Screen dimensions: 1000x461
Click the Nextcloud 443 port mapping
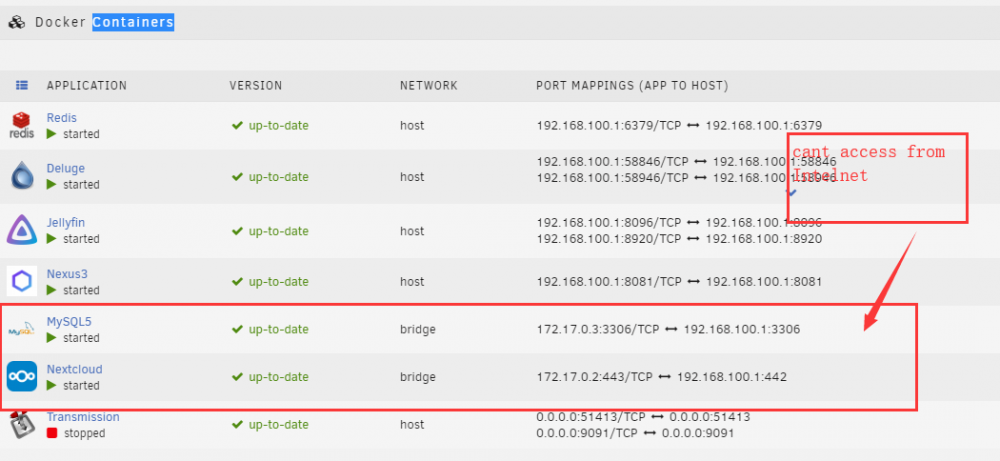click(662, 377)
